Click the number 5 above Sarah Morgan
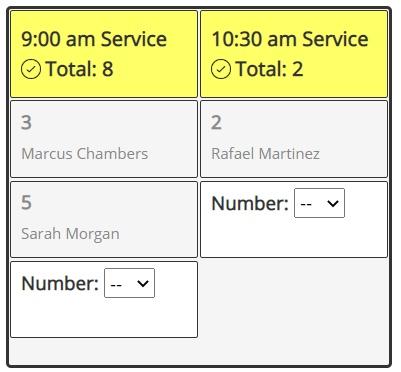The width and height of the screenshot is (401, 372). 26,202
